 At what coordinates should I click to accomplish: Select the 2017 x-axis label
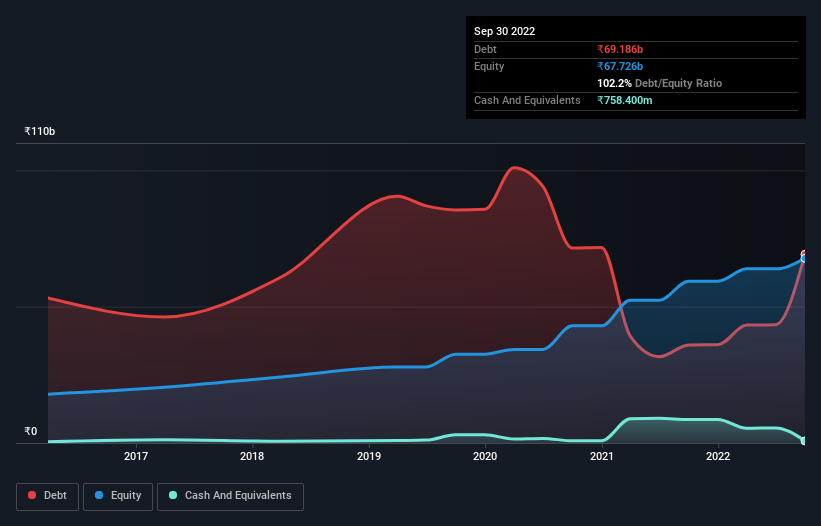pyautogui.click(x=136, y=456)
